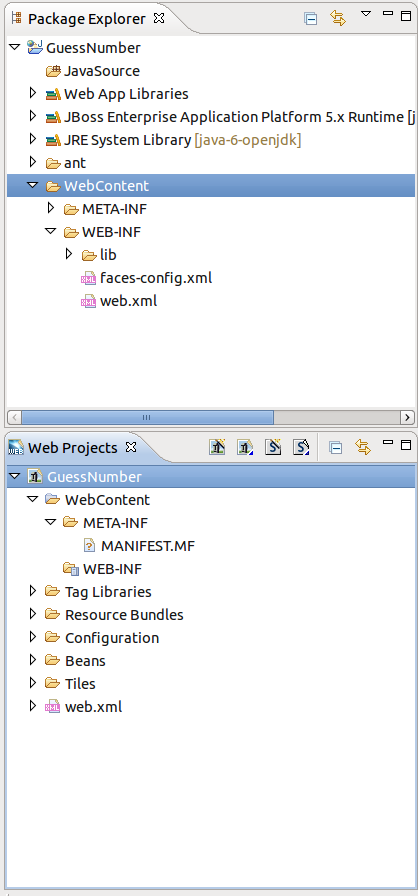Toggle Link with Editor in Web Projects
This screenshot has height=896, width=418.
[363, 447]
